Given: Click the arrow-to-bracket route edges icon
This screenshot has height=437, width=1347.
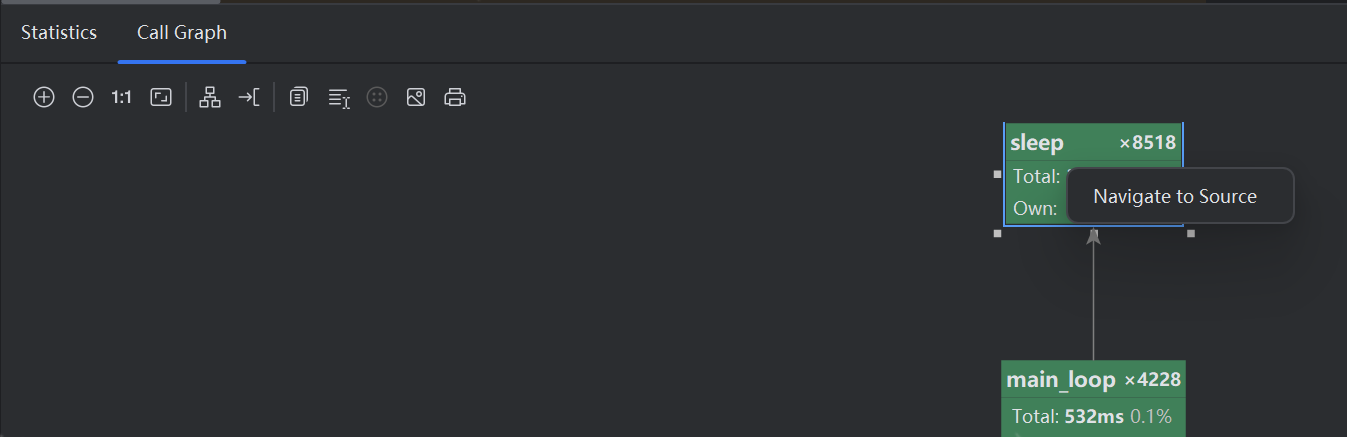Looking at the screenshot, I should tap(249, 97).
